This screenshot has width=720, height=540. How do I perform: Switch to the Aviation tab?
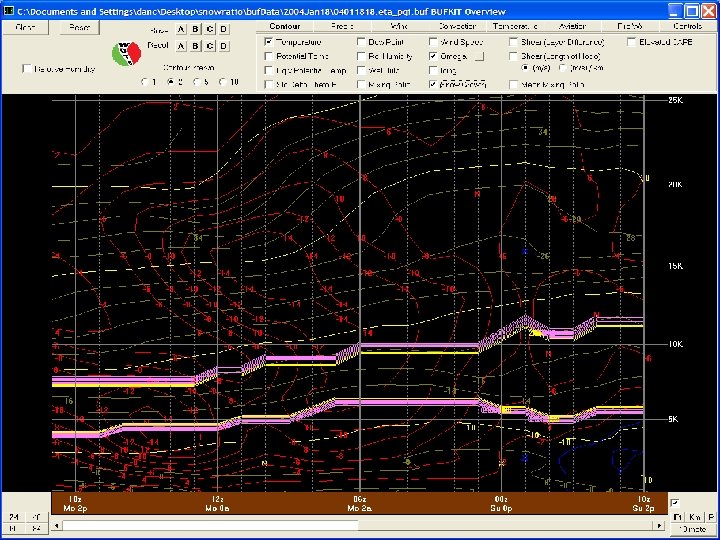click(x=572, y=27)
